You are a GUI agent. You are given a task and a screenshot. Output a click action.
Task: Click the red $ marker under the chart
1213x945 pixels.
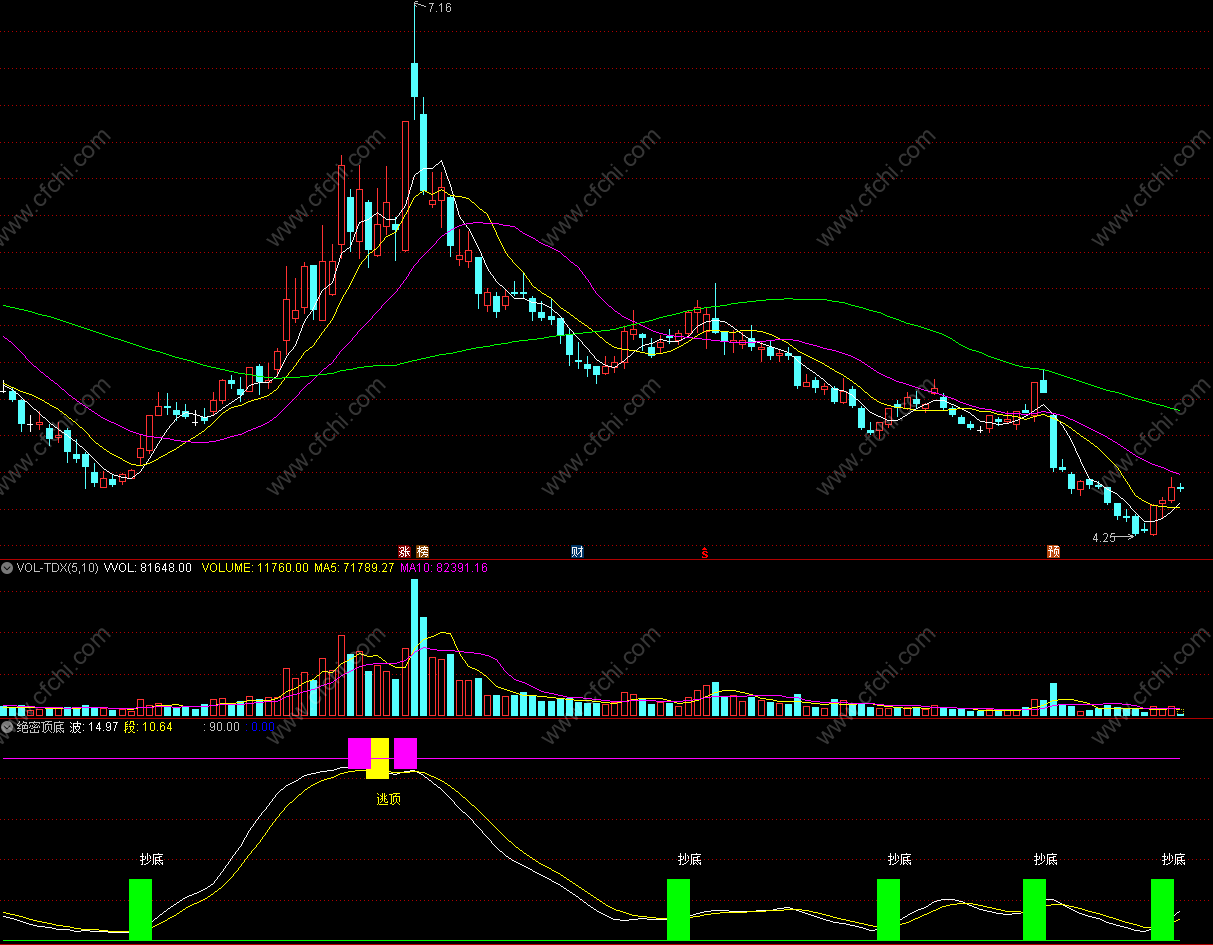(x=705, y=552)
